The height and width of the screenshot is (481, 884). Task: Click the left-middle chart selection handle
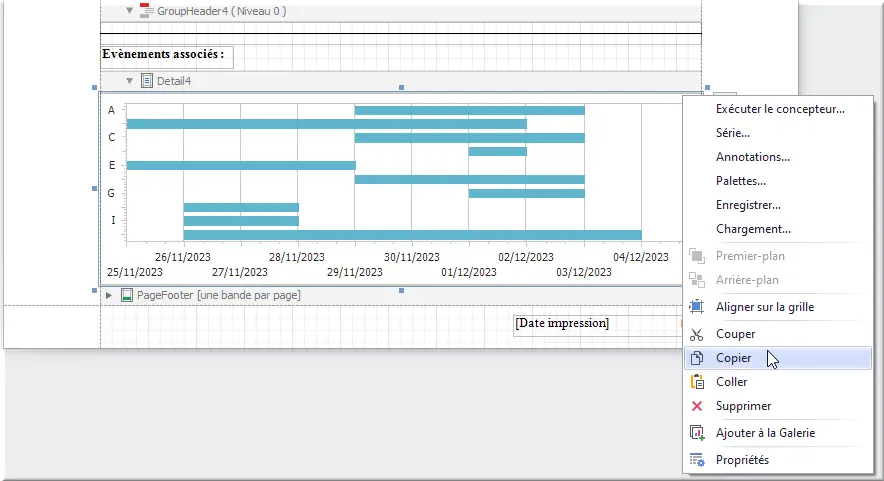pos(94,189)
